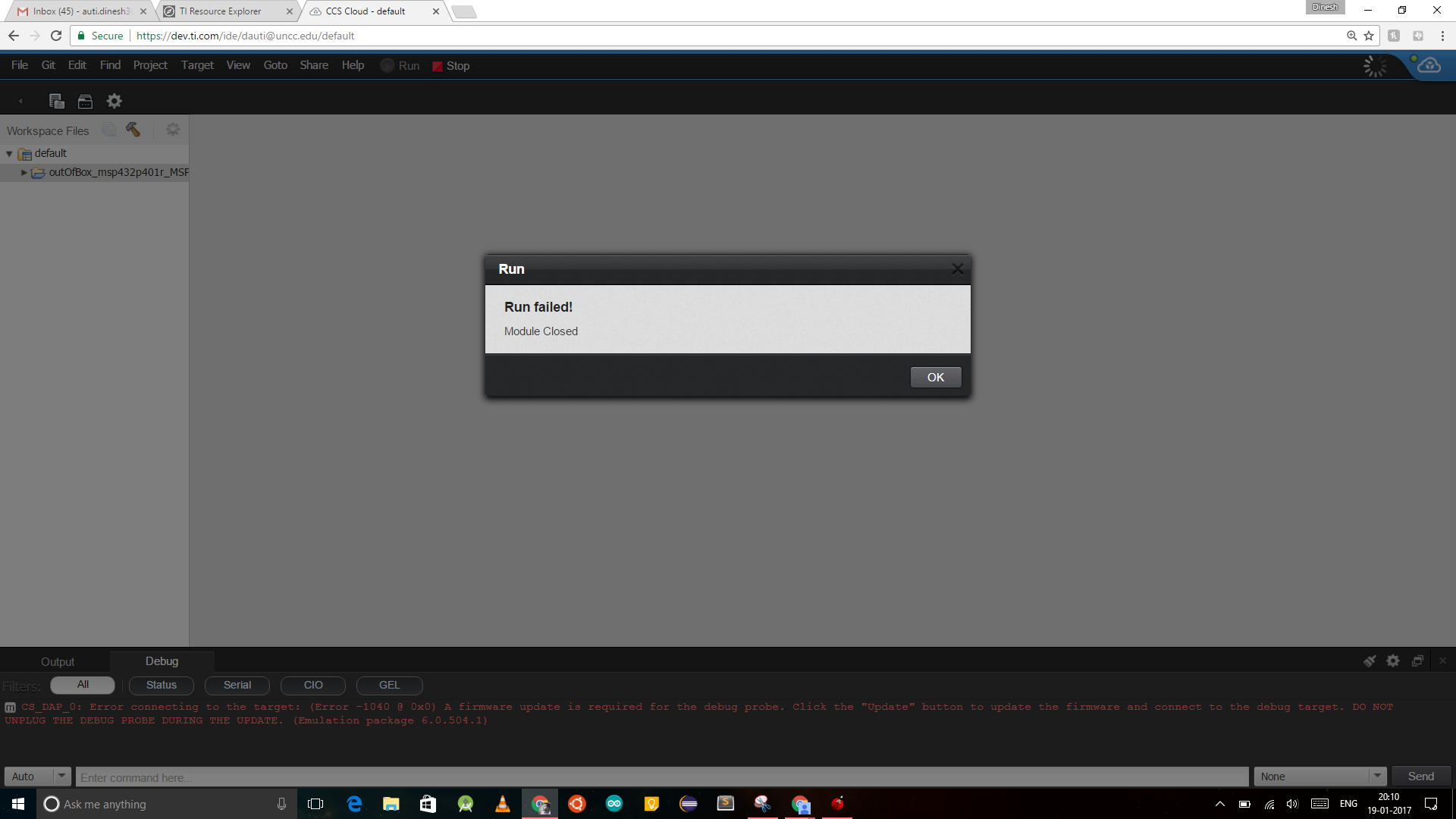Click the cloud agent icon at top right
Image resolution: width=1456 pixels, height=819 pixels.
(1429, 65)
